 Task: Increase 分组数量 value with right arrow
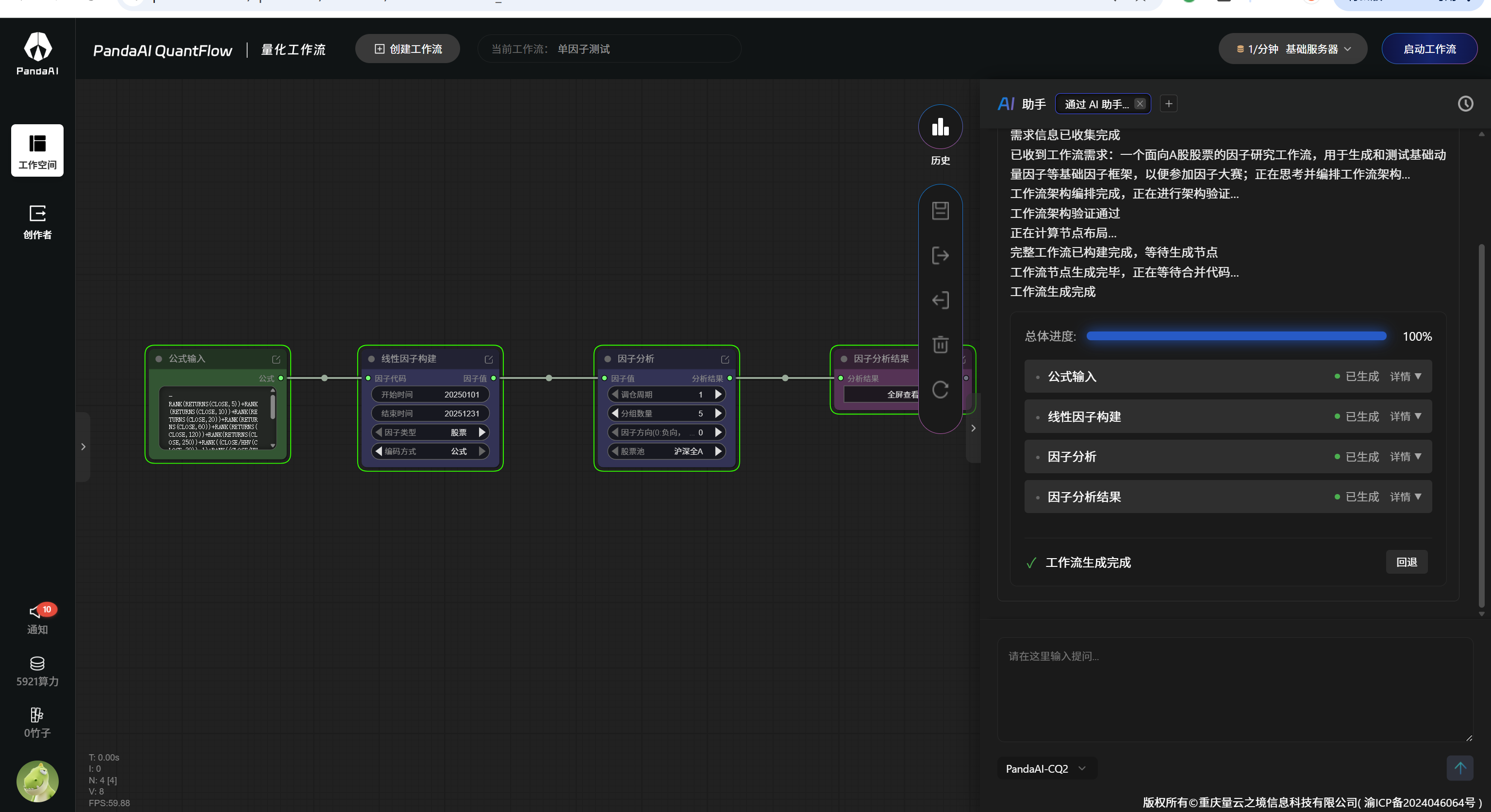point(718,413)
